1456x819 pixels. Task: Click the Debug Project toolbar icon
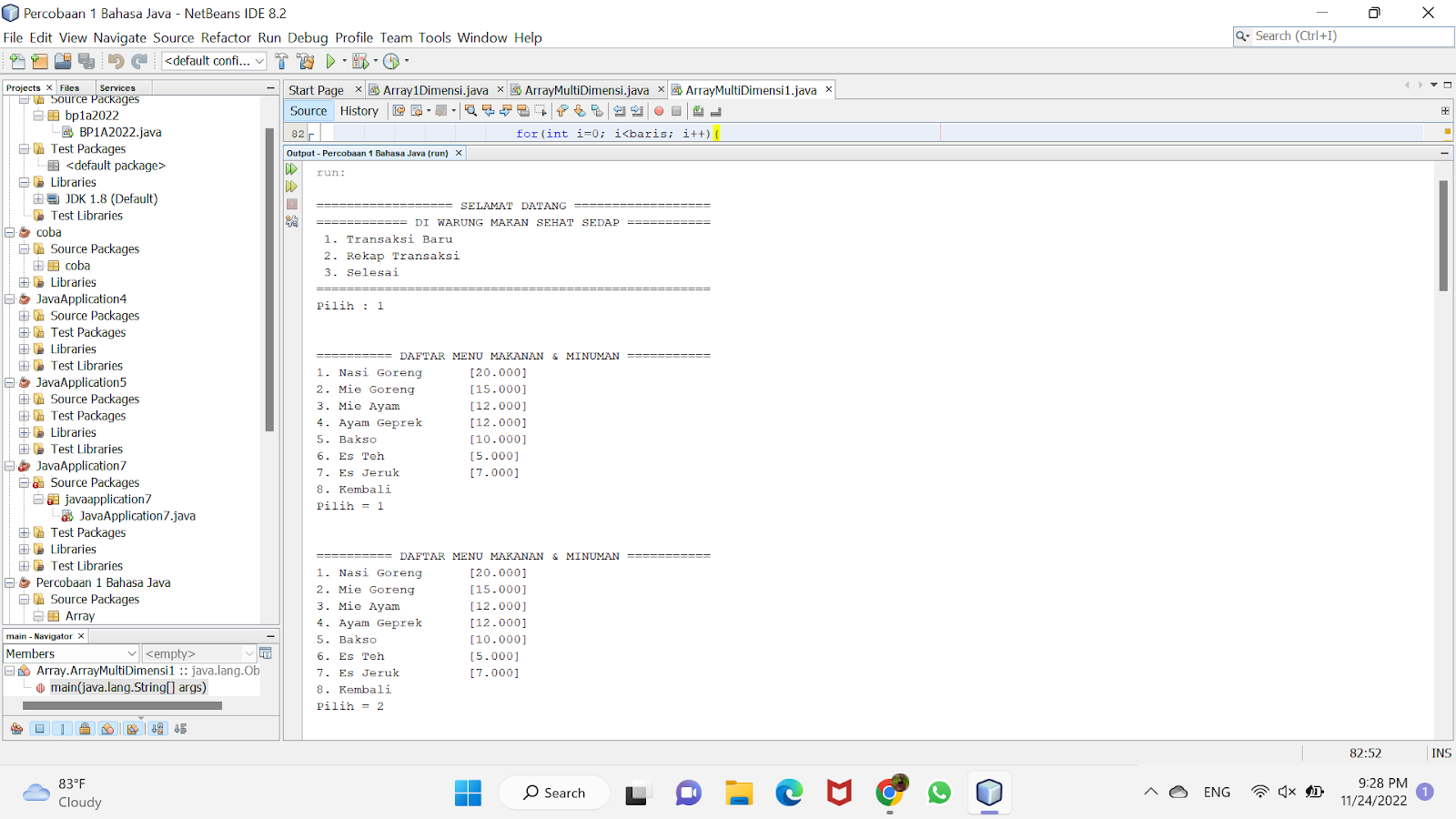point(360,61)
